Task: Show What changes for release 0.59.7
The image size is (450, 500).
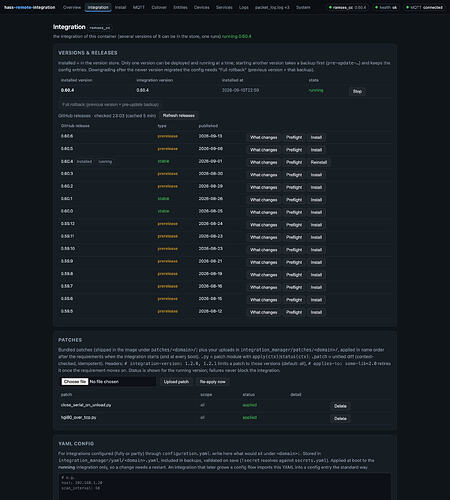Action: tap(264, 287)
